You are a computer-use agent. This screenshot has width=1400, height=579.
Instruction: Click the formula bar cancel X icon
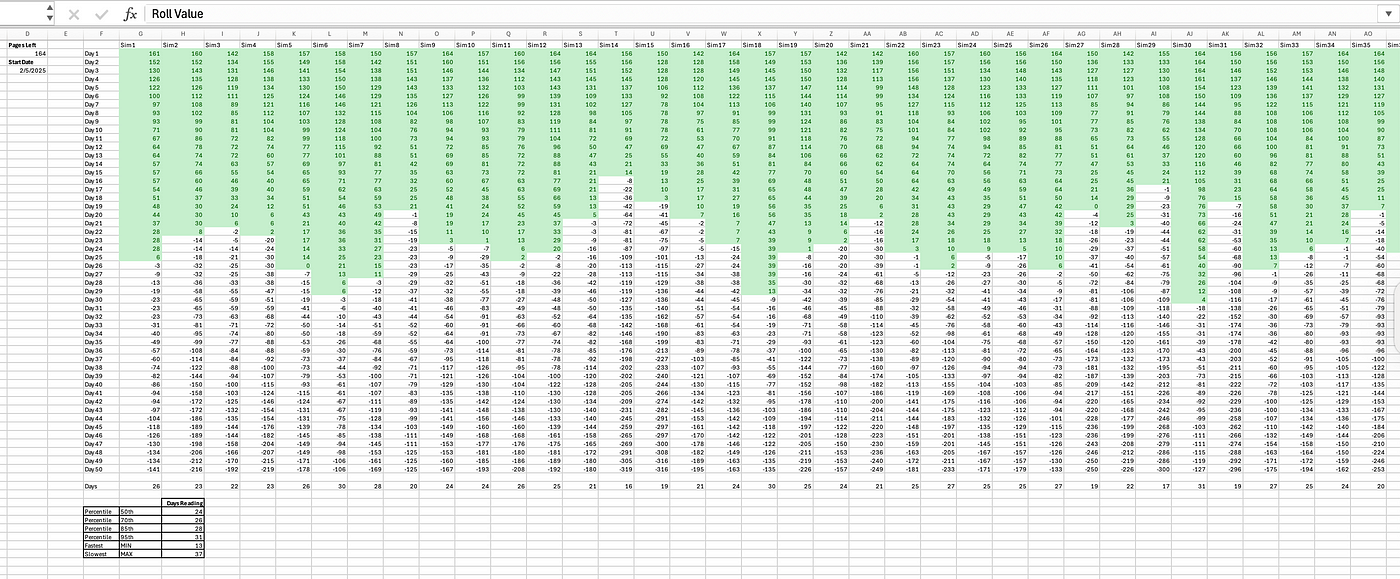coord(73,15)
